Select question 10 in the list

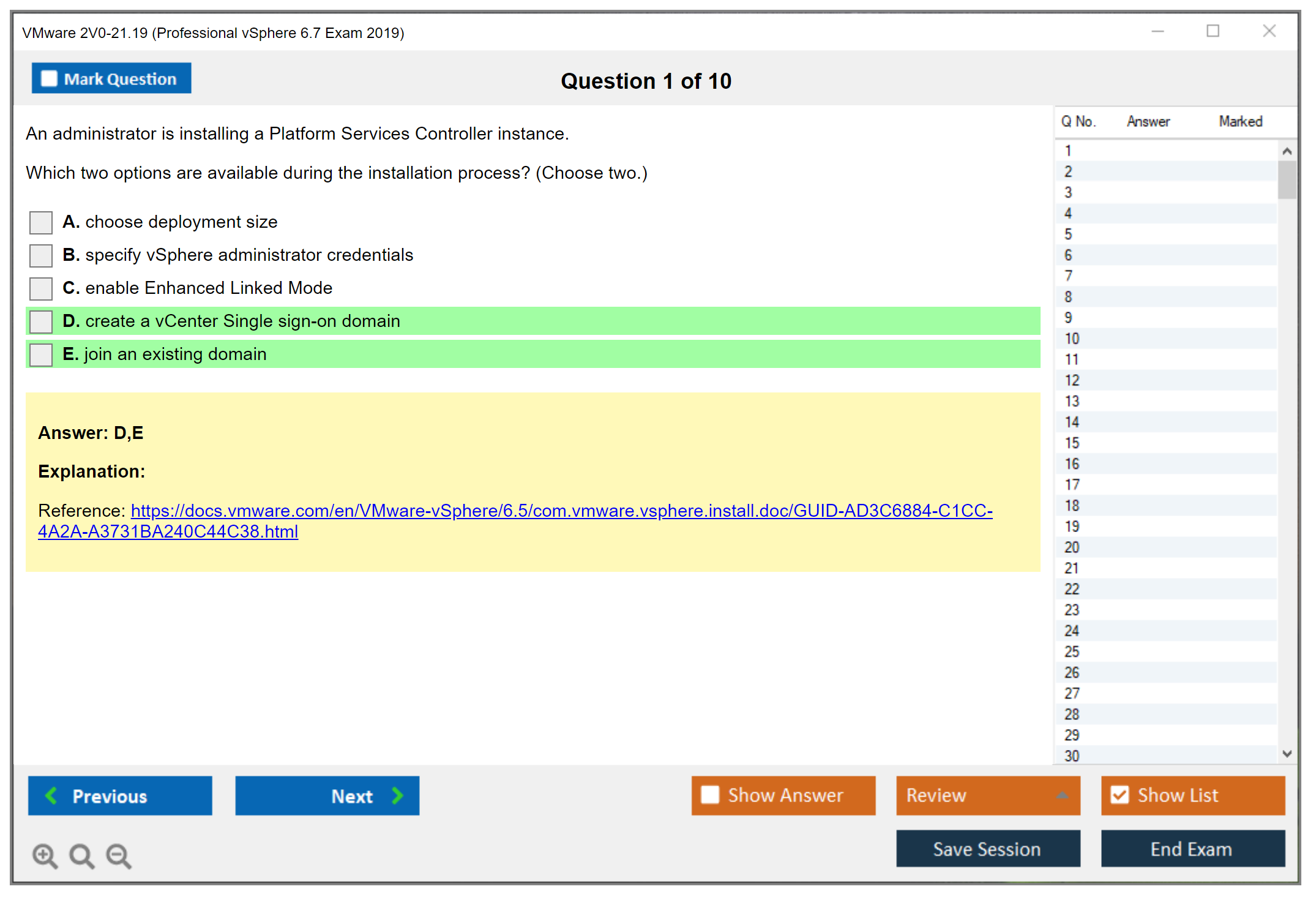tap(1072, 339)
